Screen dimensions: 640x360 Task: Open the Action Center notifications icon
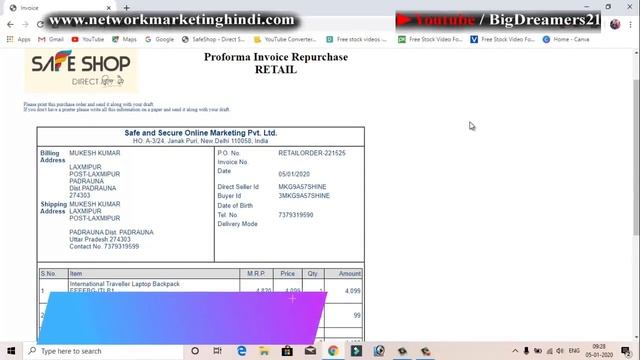click(x=626, y=351)
